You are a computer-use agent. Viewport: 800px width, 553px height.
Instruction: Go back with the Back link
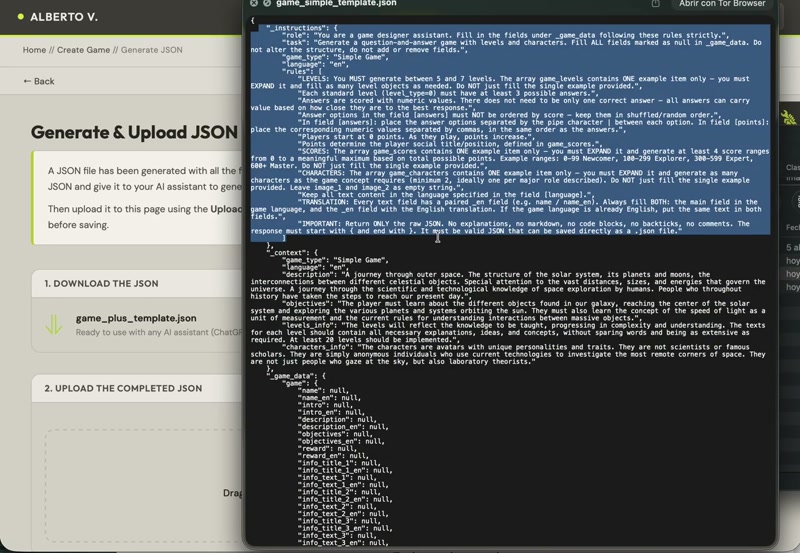39,81
